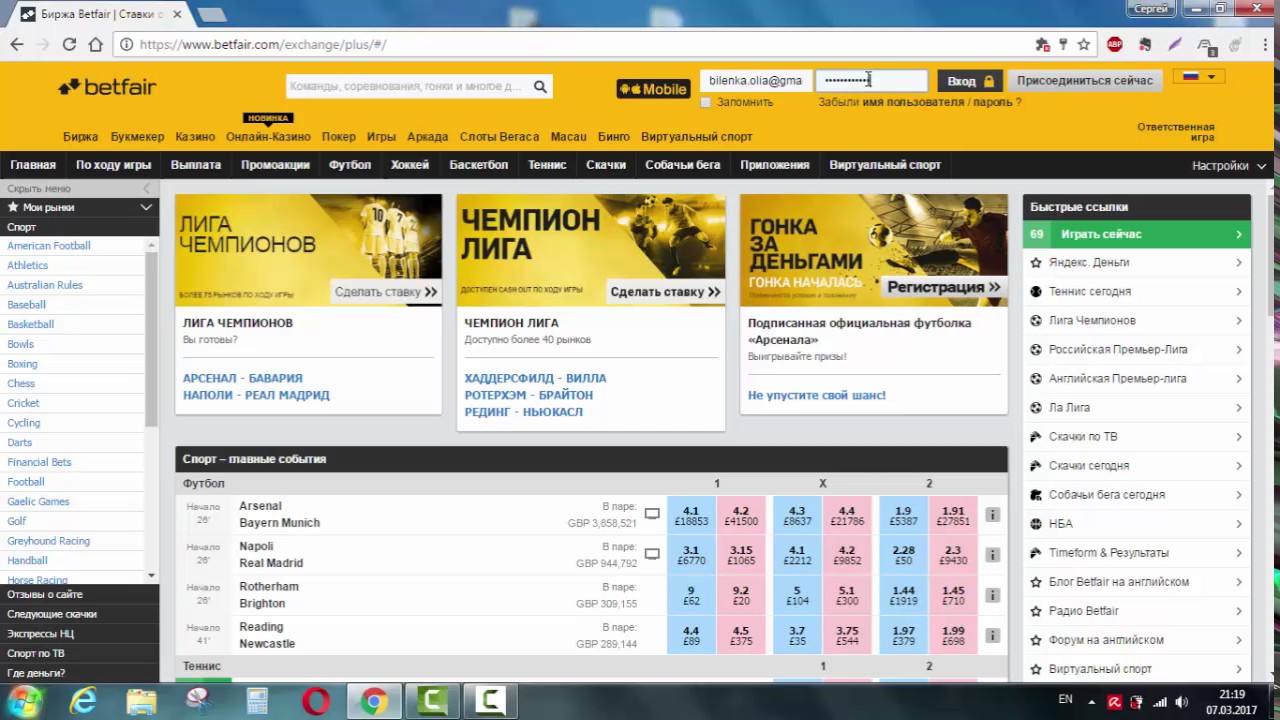This screenshot has width=1280, height=720.
Task: Expand Ла Лига quick link arrow
Action: [x=1238, y=407]
